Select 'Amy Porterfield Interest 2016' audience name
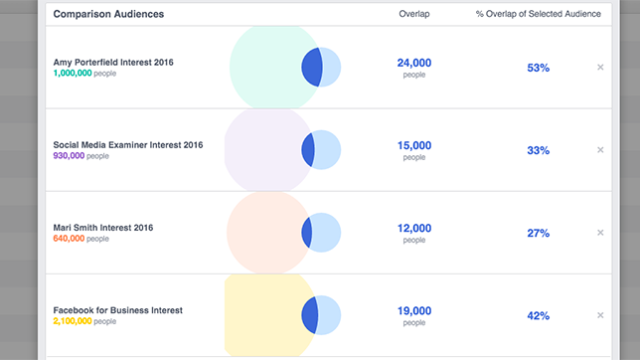 pyautogui.click(x=113, y=62)
